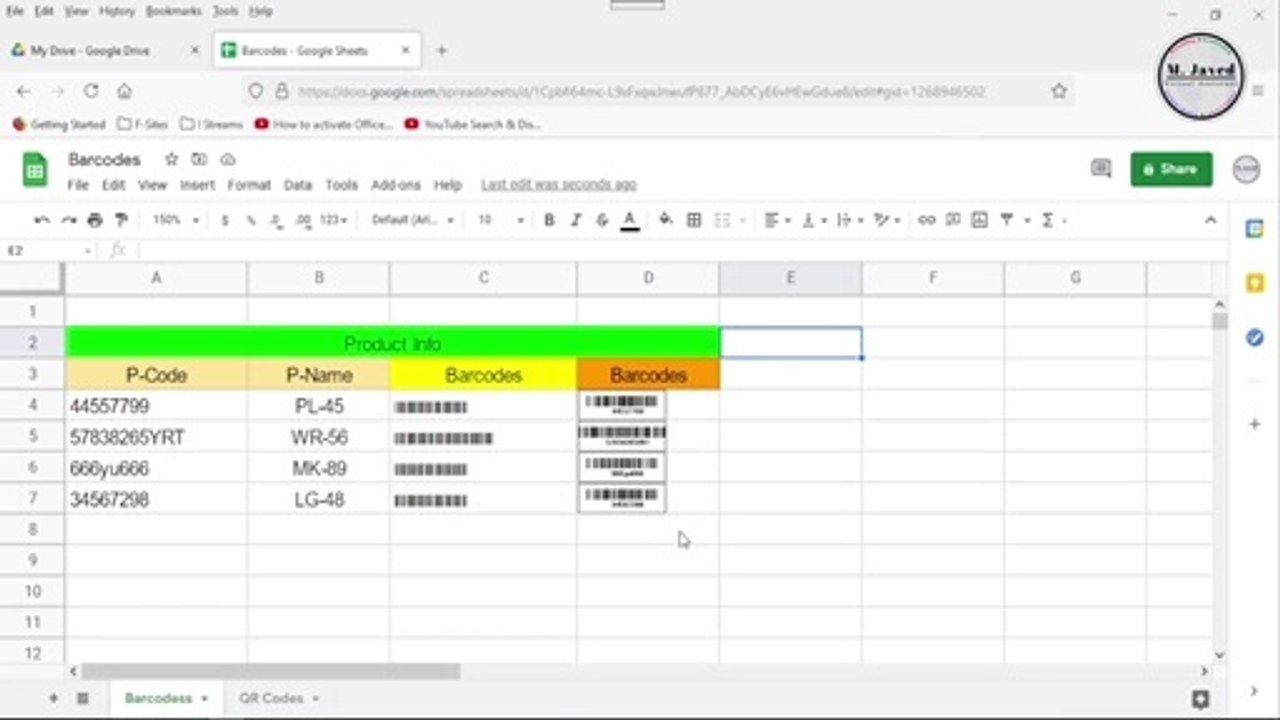Open Google Calendar in the side panel

point(1254,229)
